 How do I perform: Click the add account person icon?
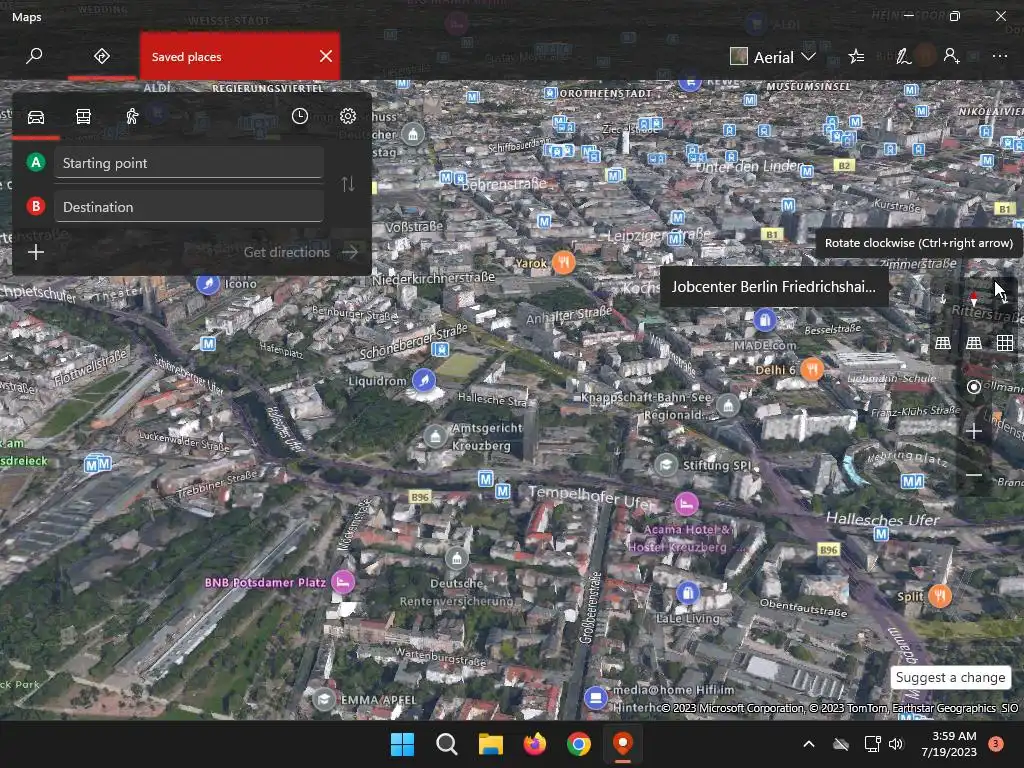951,56
